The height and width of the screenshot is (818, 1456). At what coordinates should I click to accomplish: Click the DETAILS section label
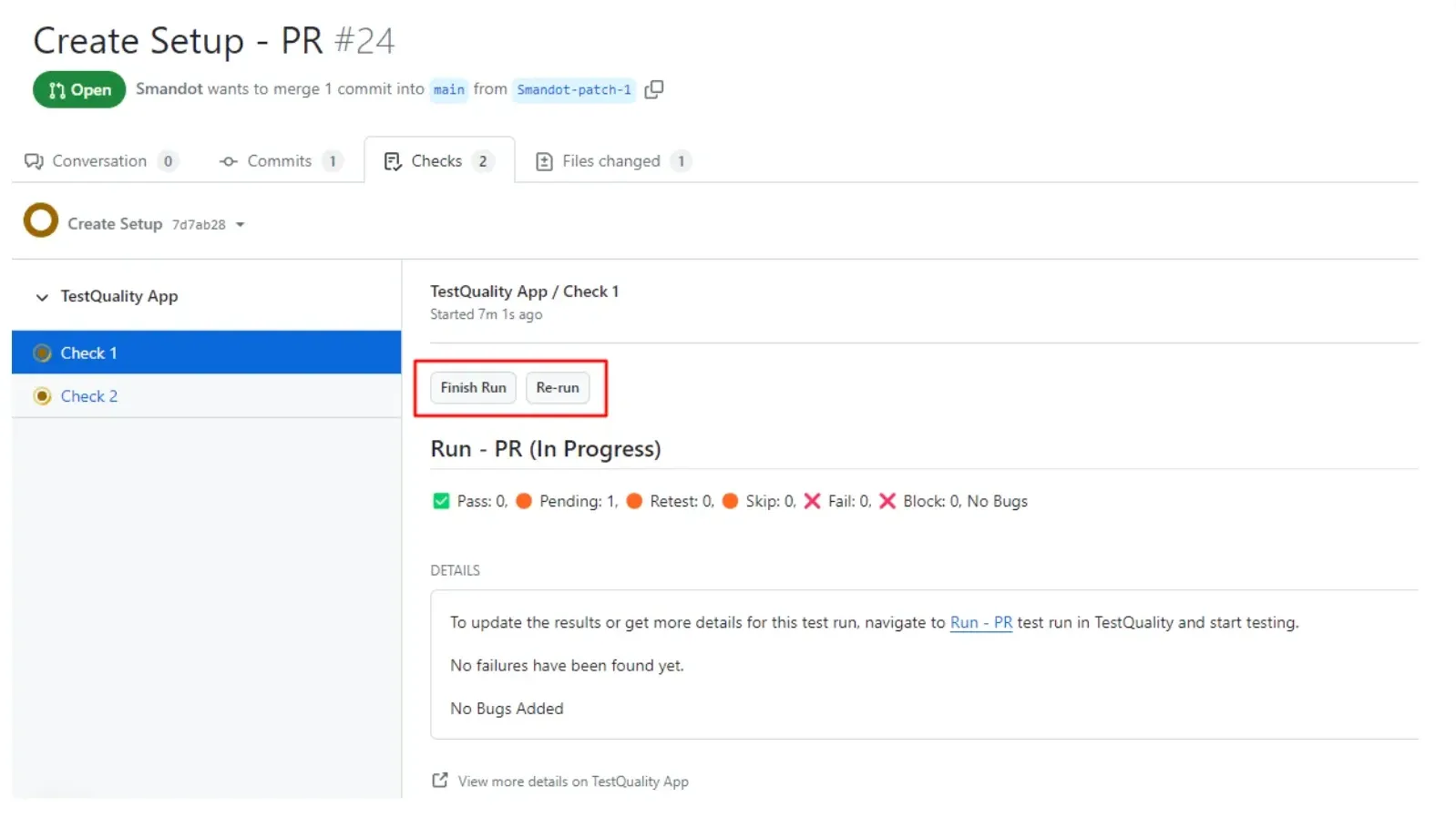(455, 570)
